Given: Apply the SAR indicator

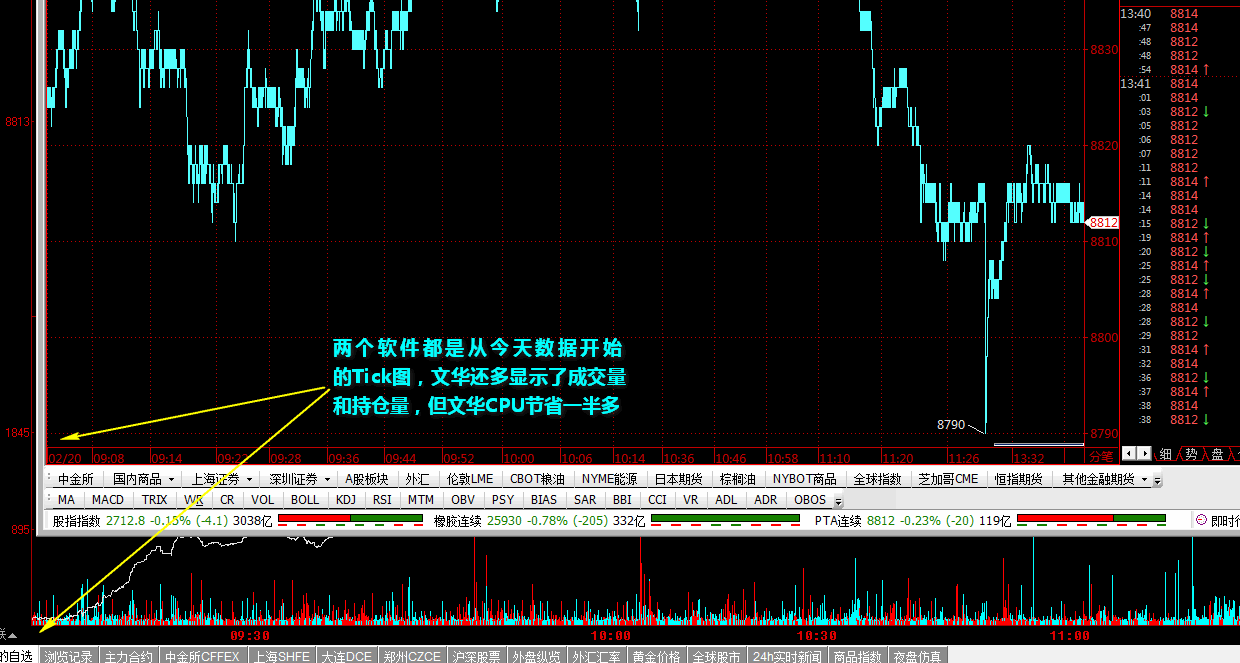Looking at the screenshot, I should coord(586,499).
